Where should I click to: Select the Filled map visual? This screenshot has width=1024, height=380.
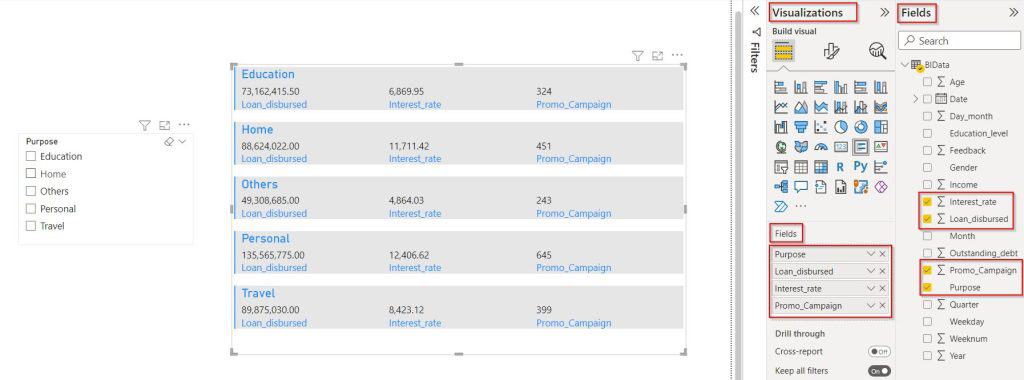click(801, 147)
